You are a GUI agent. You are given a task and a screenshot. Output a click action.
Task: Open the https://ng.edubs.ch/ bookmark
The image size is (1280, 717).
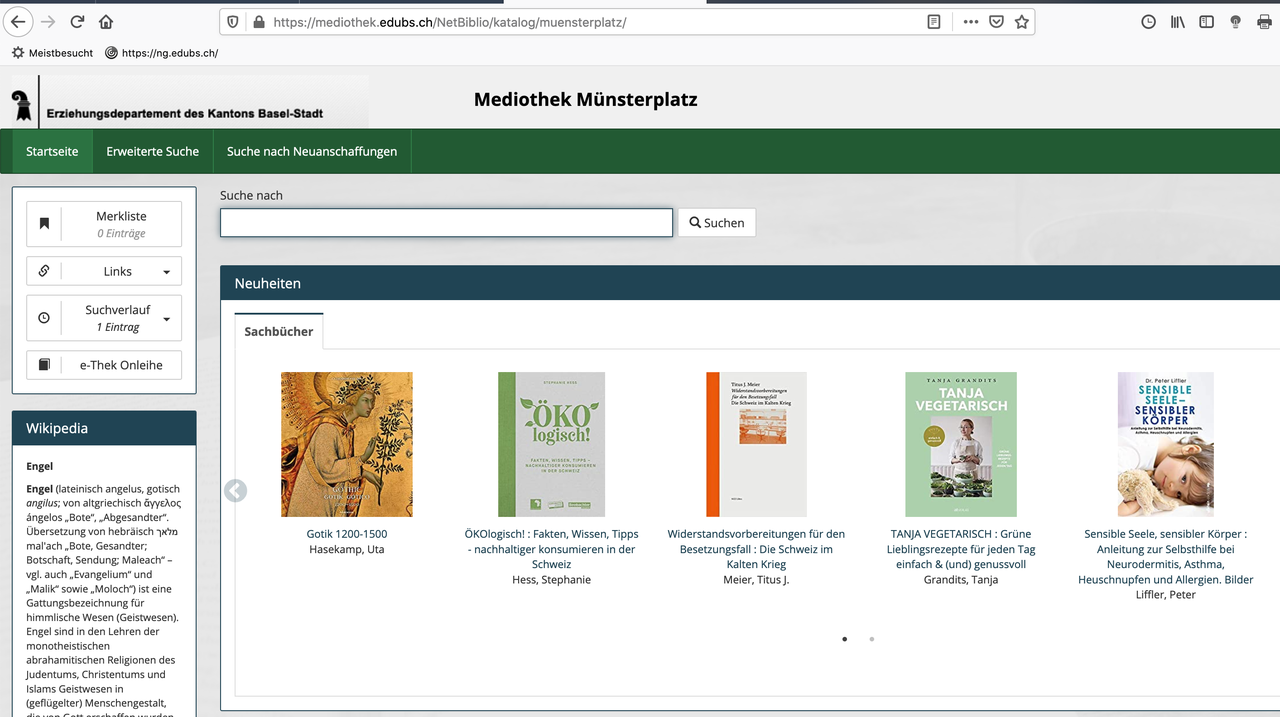pyautogui.click(x=161, y=53)
